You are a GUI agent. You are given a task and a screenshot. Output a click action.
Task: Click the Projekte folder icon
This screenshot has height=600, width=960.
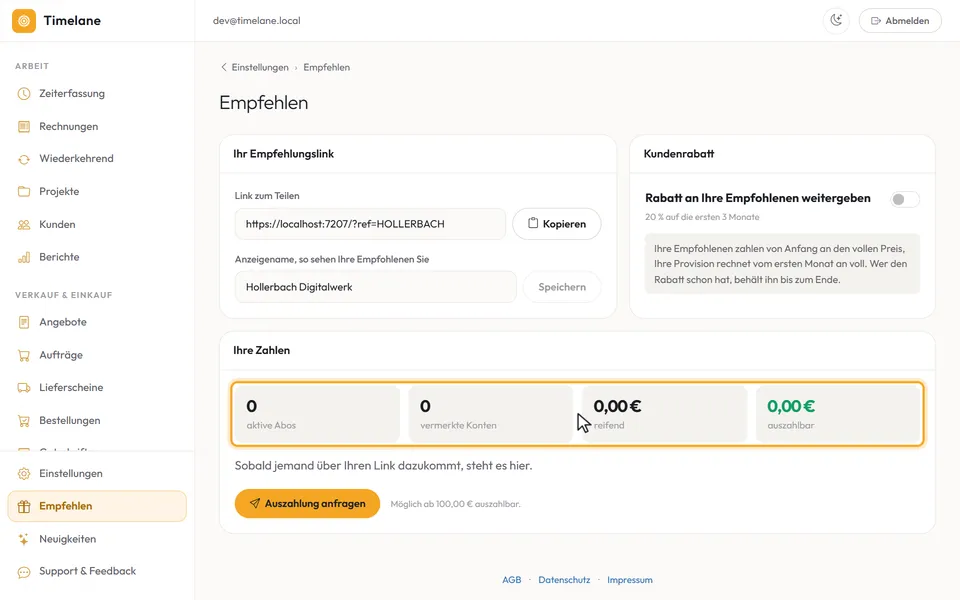point(24,192)
